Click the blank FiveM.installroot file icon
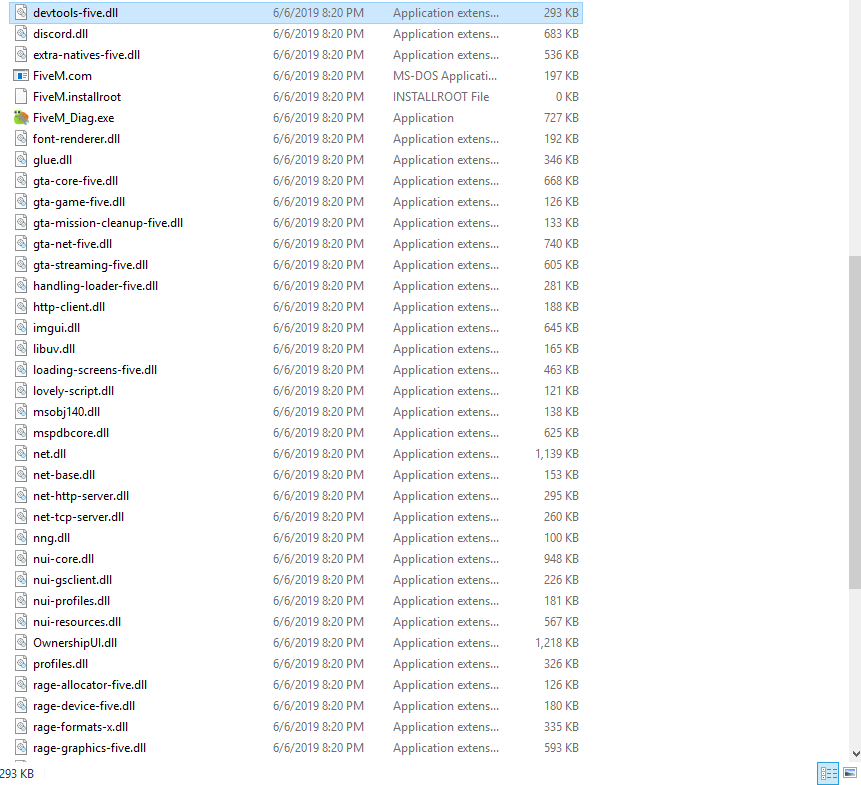 (21, 97)
